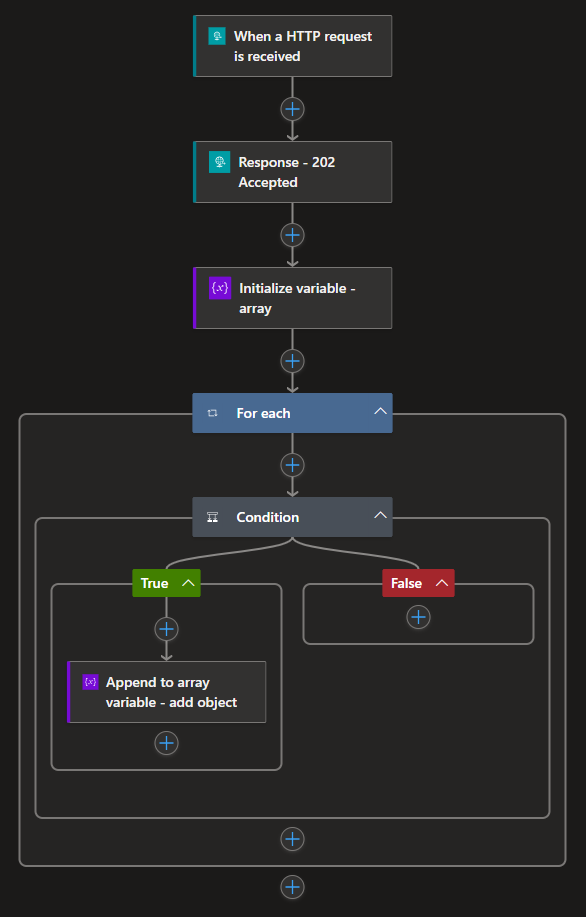586x917 pixels.
Task: Add an action in the False branch
Action: [x=418, y=617]
